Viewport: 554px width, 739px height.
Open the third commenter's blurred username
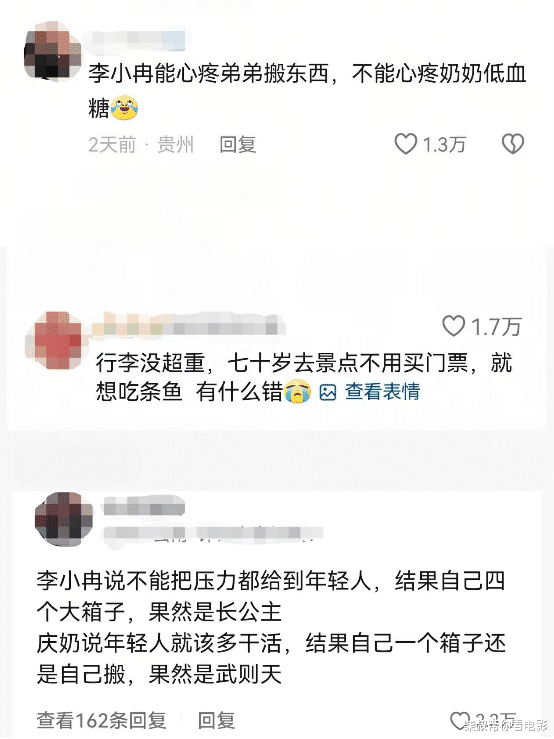click(x=144, y=507)
